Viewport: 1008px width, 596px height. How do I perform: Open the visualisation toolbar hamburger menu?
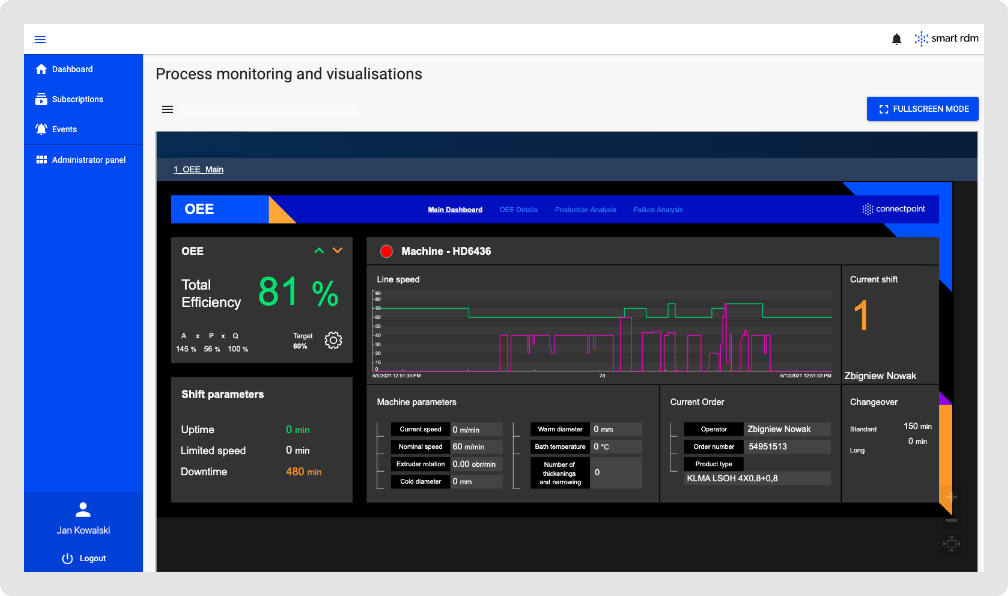167,109
